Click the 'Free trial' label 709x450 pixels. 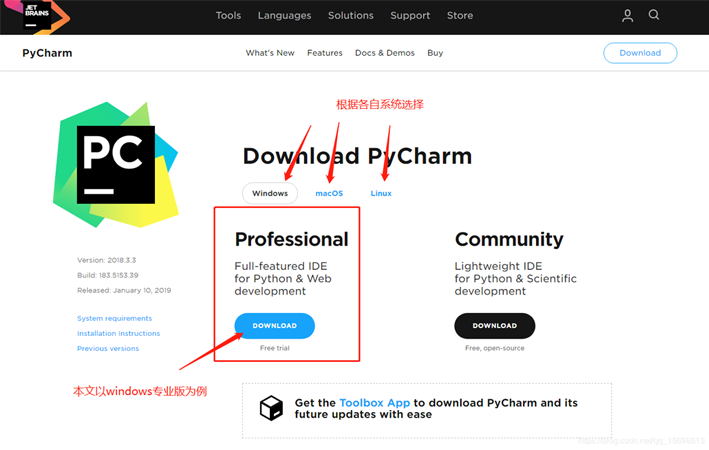pyautogui.click(x=274, y=348)
